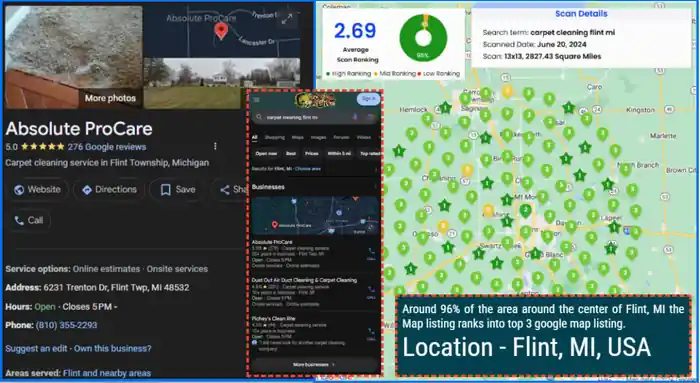Click the Scan Details heading
700x383 pixels.
581,14
